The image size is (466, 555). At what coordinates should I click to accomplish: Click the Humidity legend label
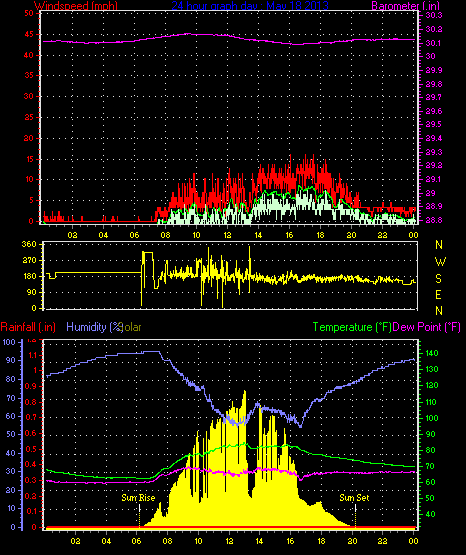[94, 327]
